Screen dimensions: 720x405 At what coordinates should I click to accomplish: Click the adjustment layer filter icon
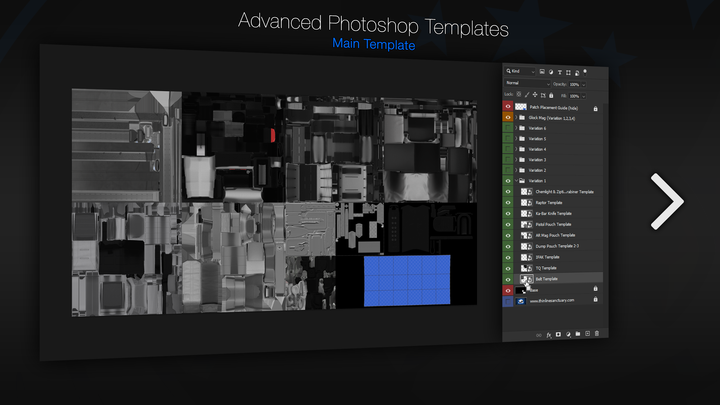click(550, 72)
